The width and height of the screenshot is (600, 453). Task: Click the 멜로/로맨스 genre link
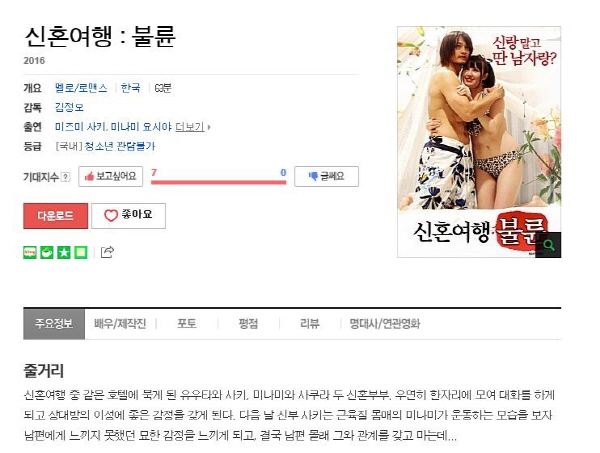tap(81, 88)
